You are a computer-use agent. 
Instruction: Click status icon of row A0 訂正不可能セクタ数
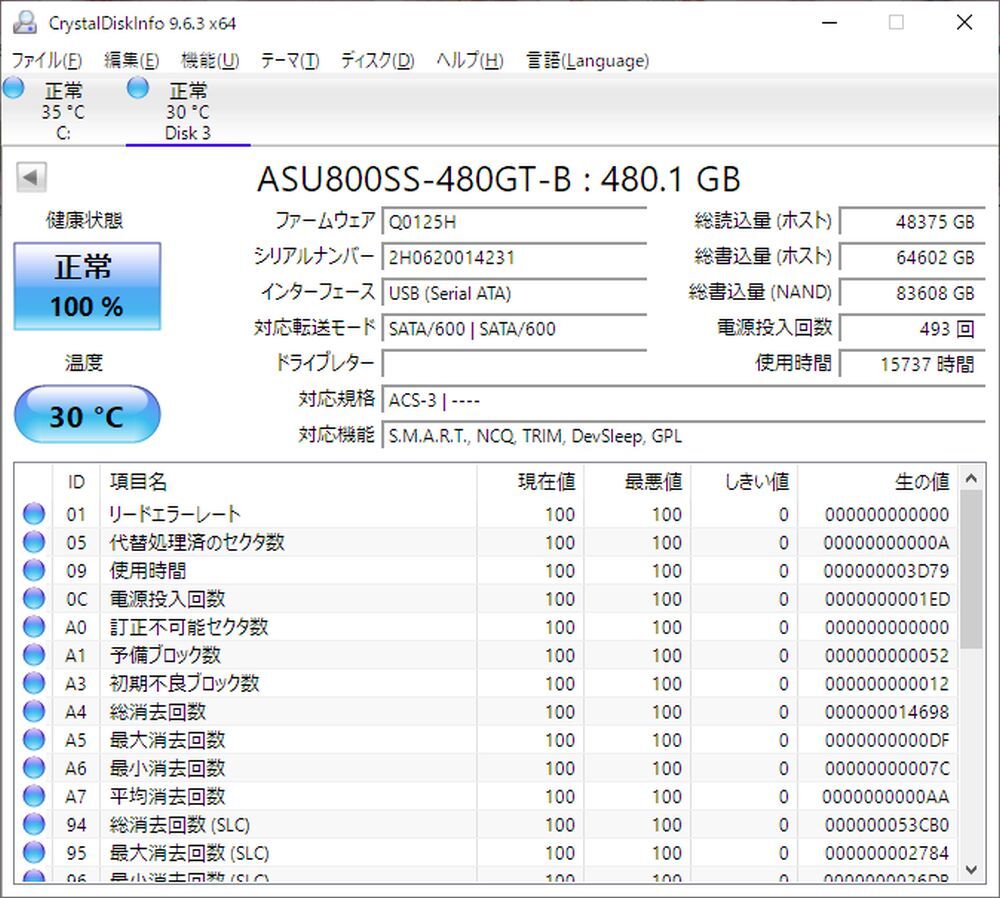click(x=34, y=626)
